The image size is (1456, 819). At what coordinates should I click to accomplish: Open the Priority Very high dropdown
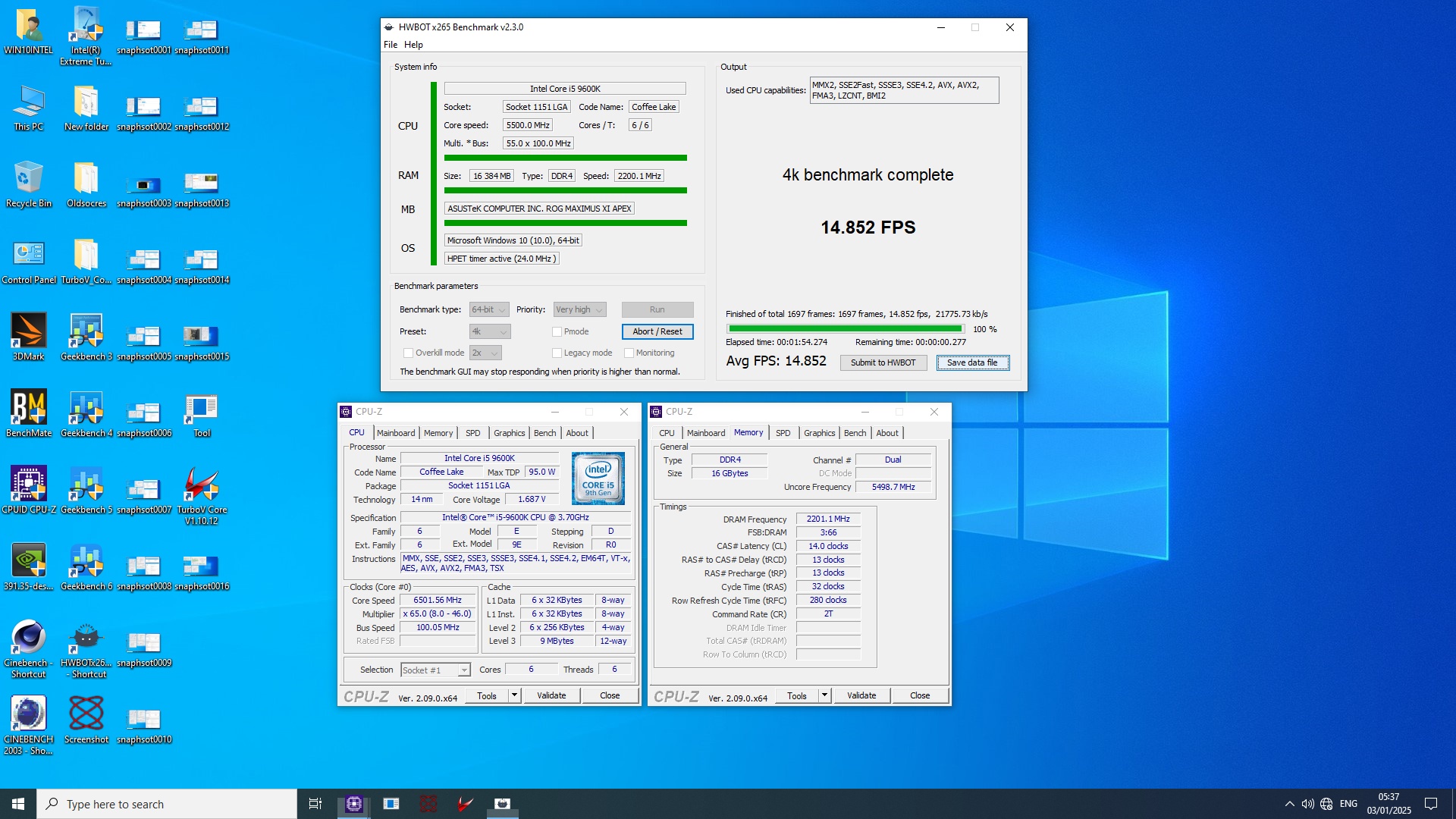pyautogui.click(x=579, y=309)
